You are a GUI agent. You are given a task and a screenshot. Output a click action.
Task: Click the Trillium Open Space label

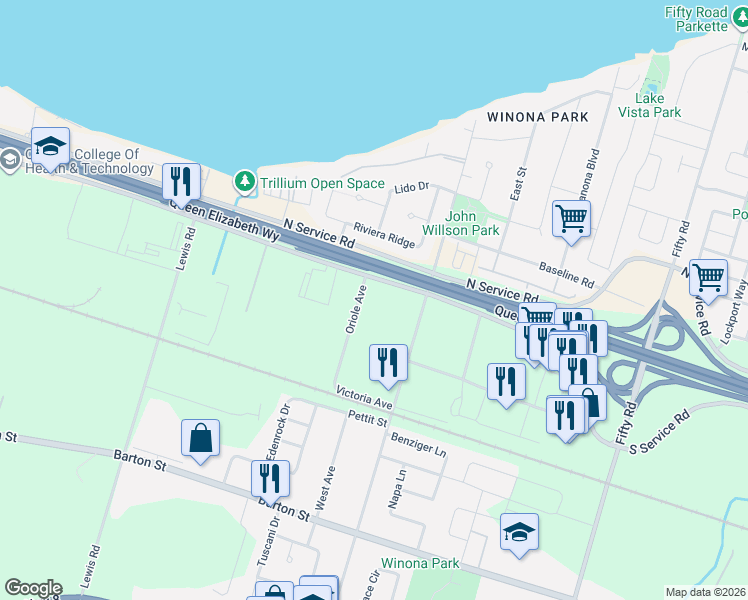322,184
